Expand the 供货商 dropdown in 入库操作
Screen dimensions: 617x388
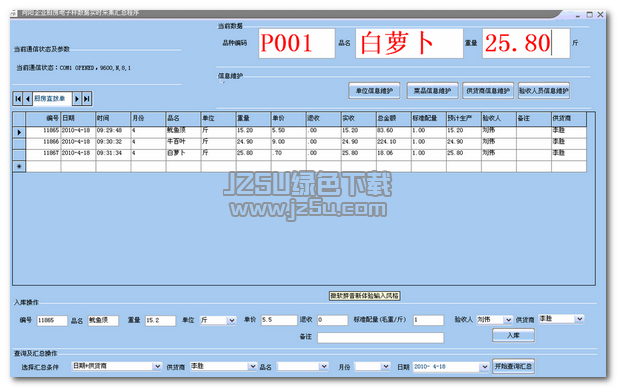[x=580, y=319]
